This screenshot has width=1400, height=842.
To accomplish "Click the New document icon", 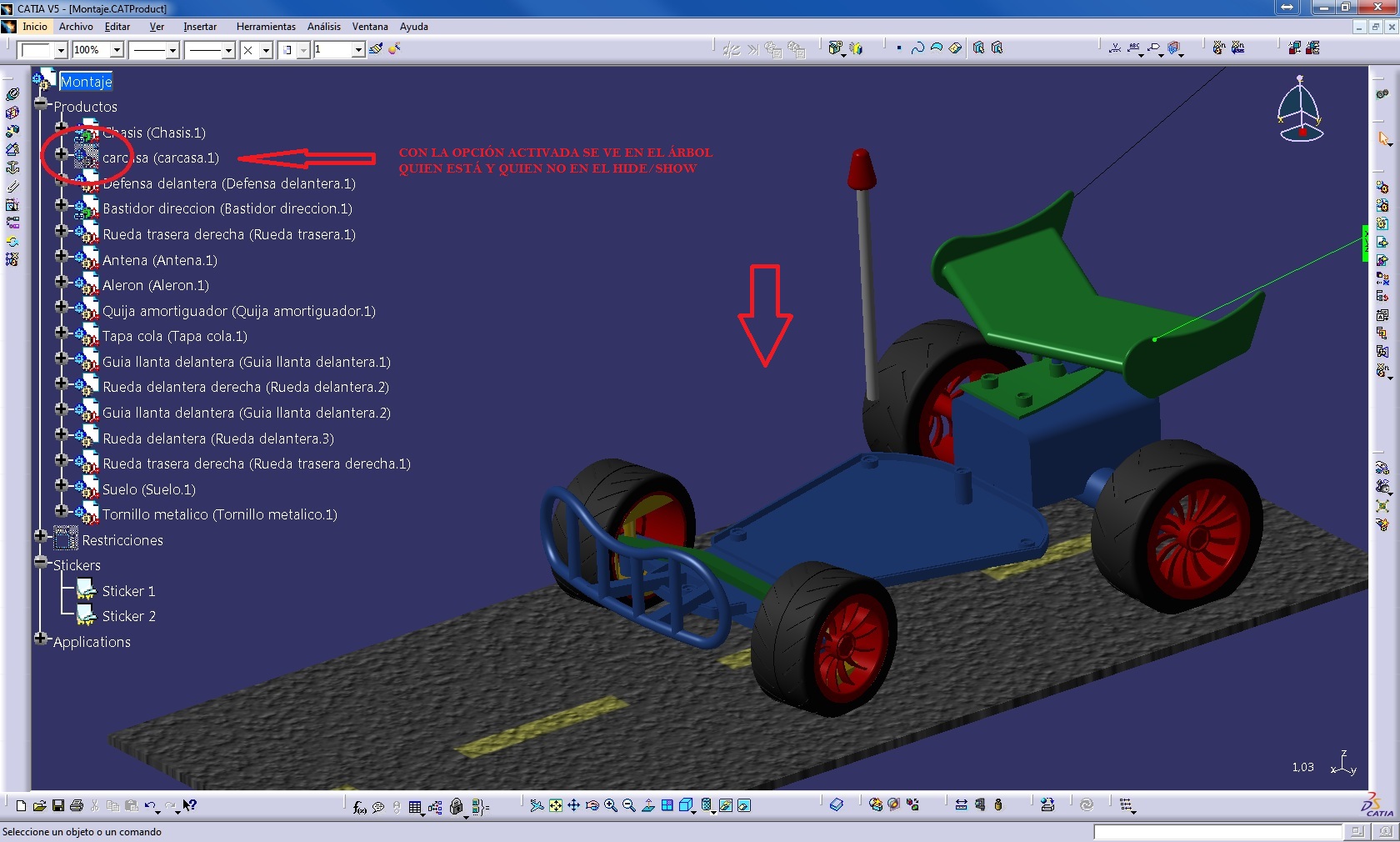I will coord(22,805).
